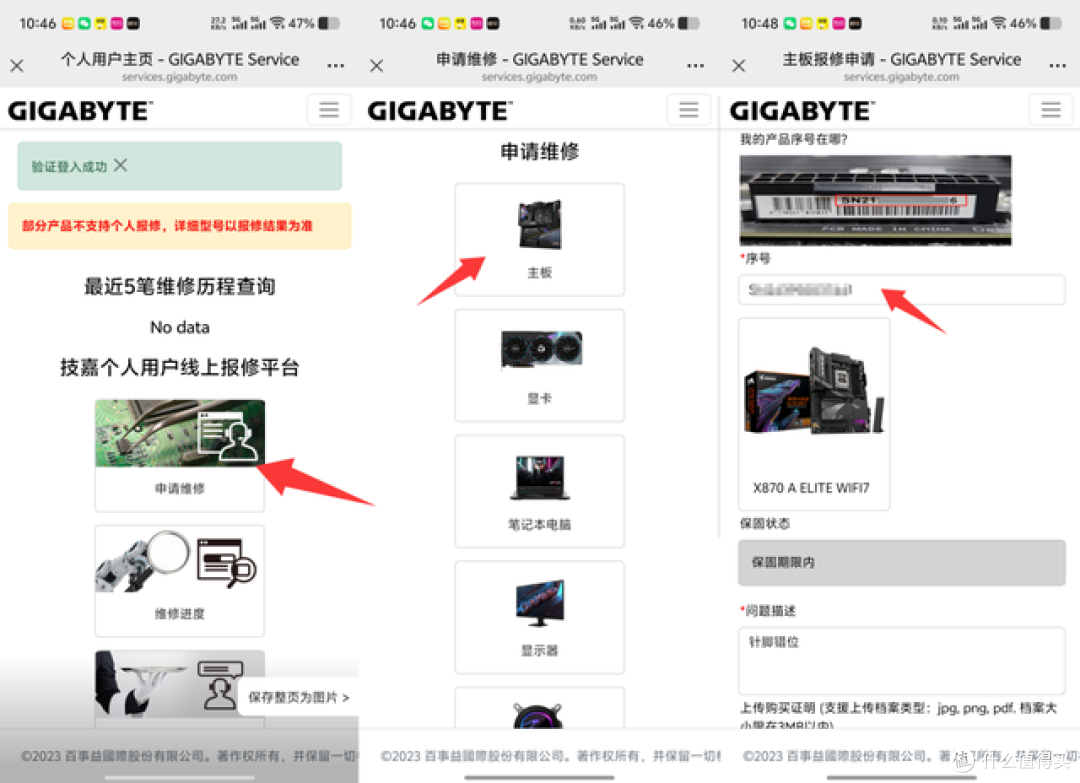Open more options on 主板报修申请 page
Viewport: 1080px width, 783px height.
pyautogui.click(x=1058, y=66)
